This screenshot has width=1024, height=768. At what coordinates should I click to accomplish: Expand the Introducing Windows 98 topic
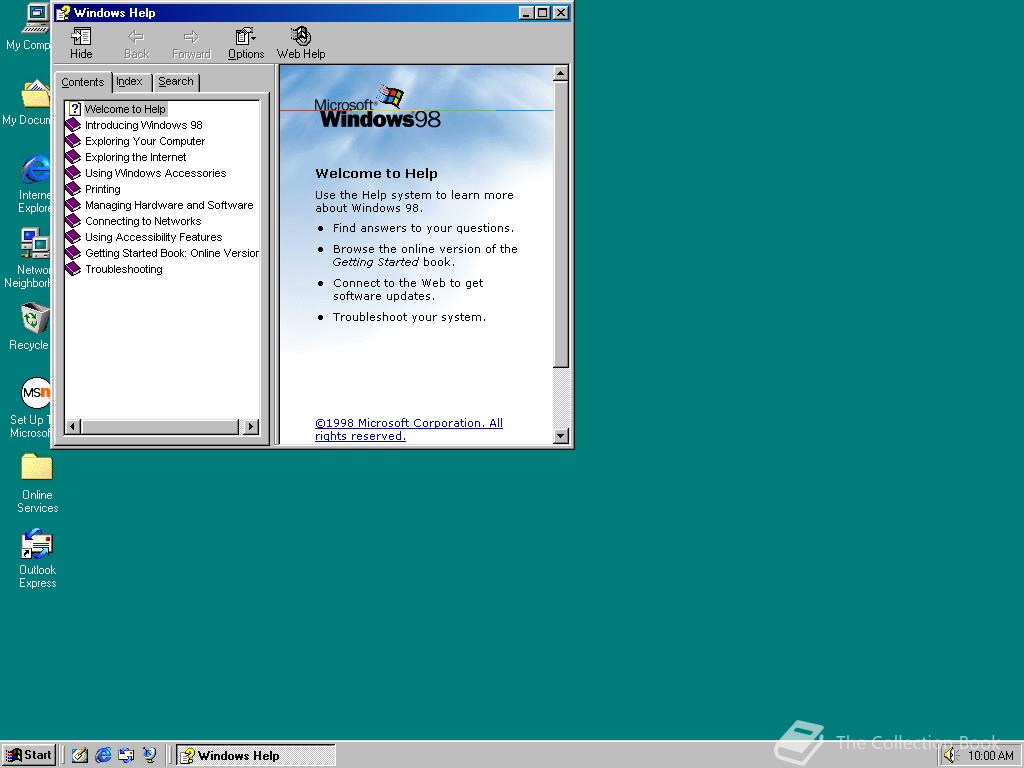tap(144, 125)
